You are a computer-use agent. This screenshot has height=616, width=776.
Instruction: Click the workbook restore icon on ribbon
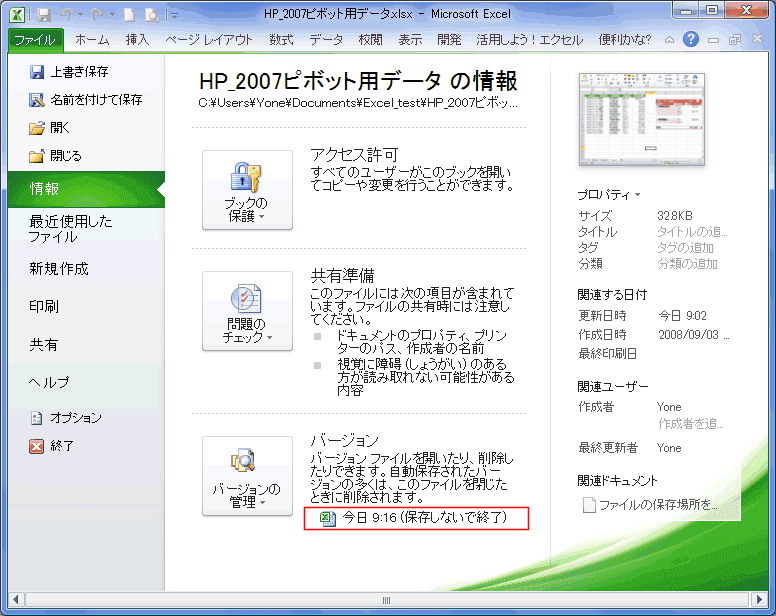click(735, 40)
